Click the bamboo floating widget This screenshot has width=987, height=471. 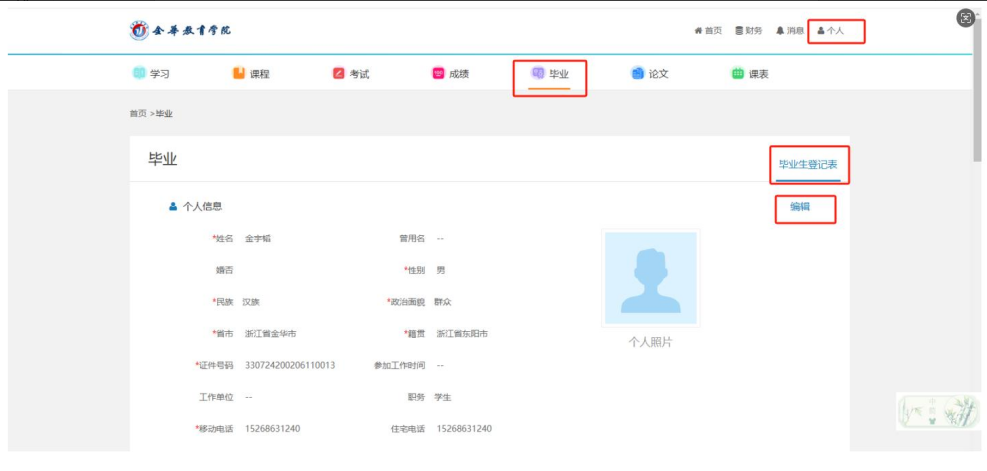pos(937,412)
